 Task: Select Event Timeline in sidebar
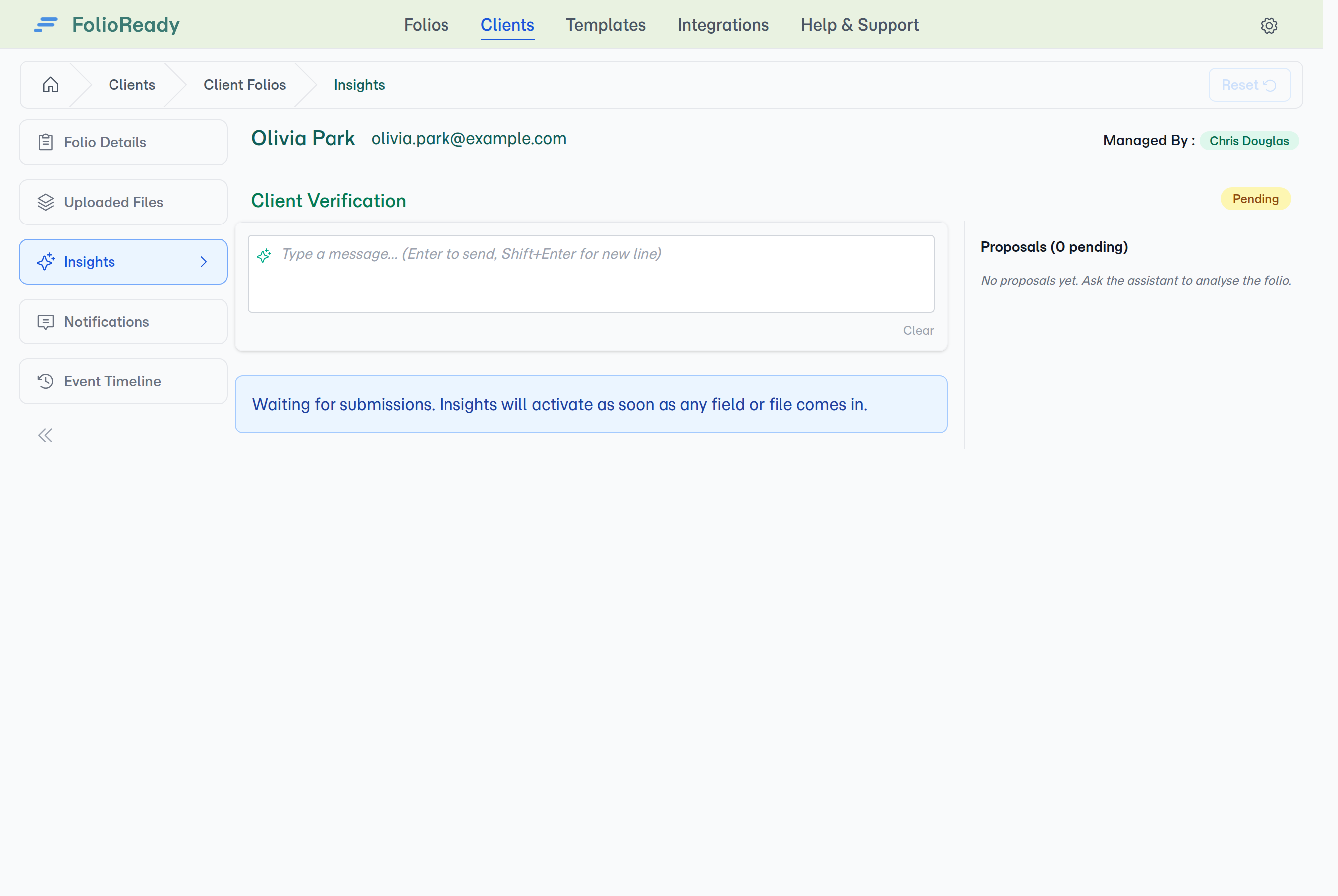(x=123, y=381)
